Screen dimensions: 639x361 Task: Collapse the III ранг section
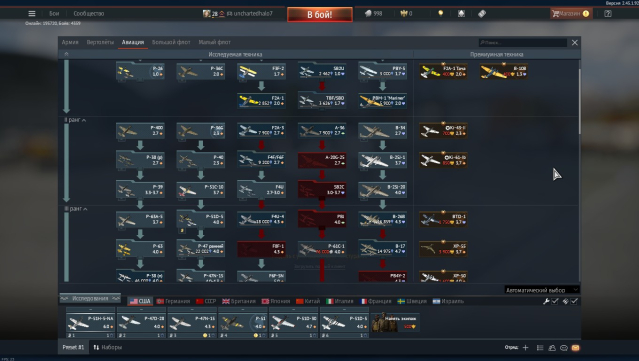[75, 209]
